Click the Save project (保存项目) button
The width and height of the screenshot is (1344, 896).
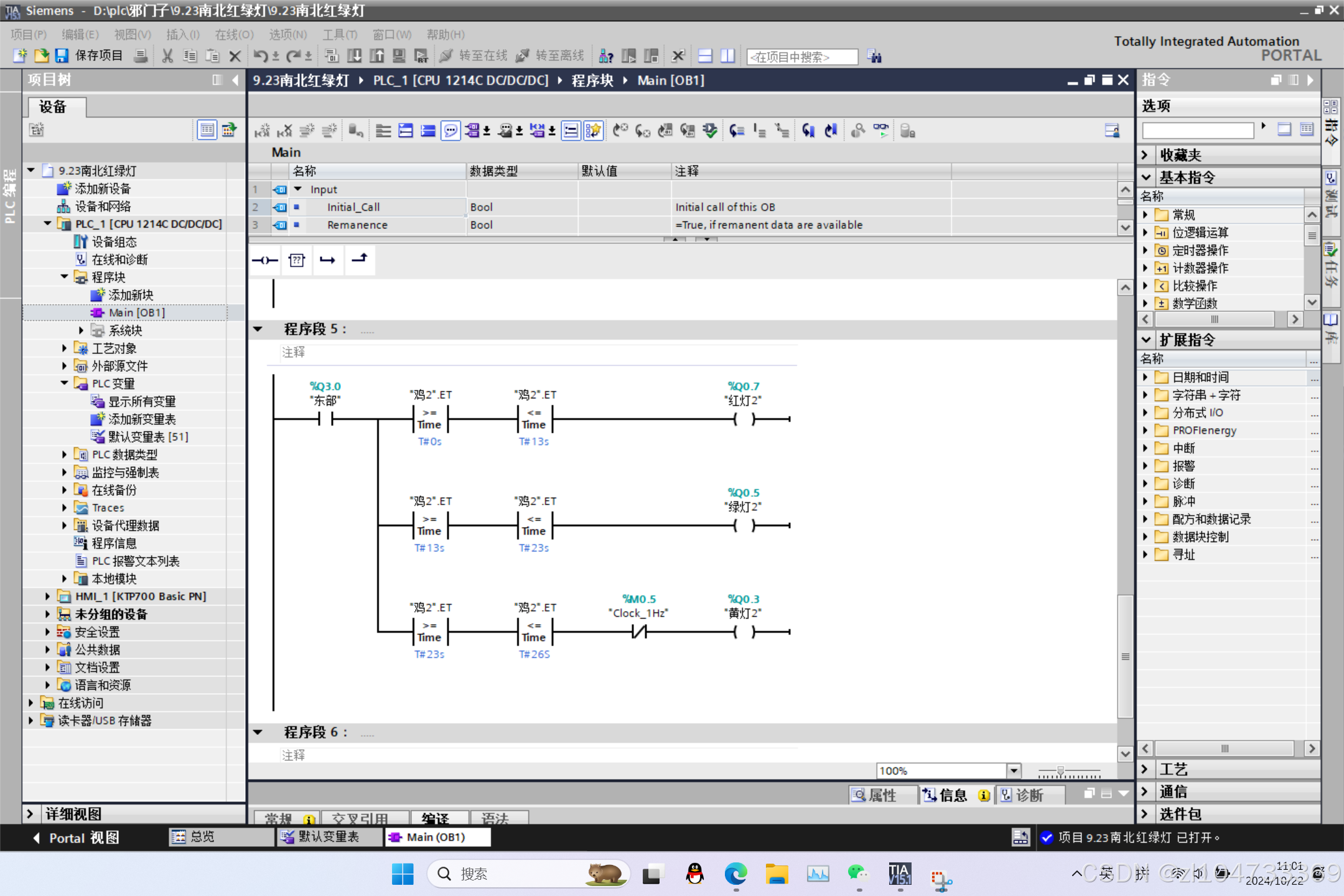(89, 56)
